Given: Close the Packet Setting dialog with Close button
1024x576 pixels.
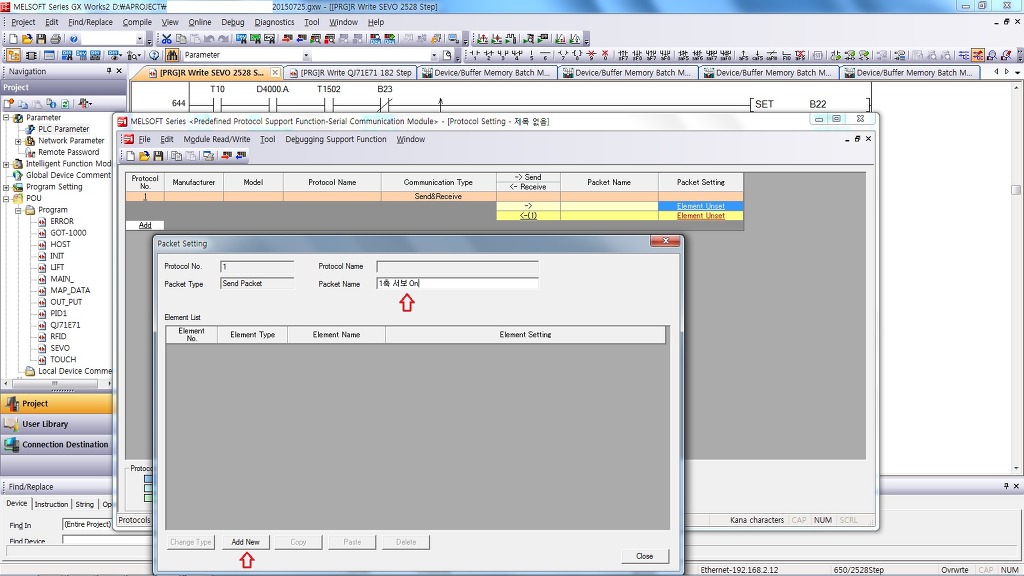Looking at the screenshot, I should [644, 556].
